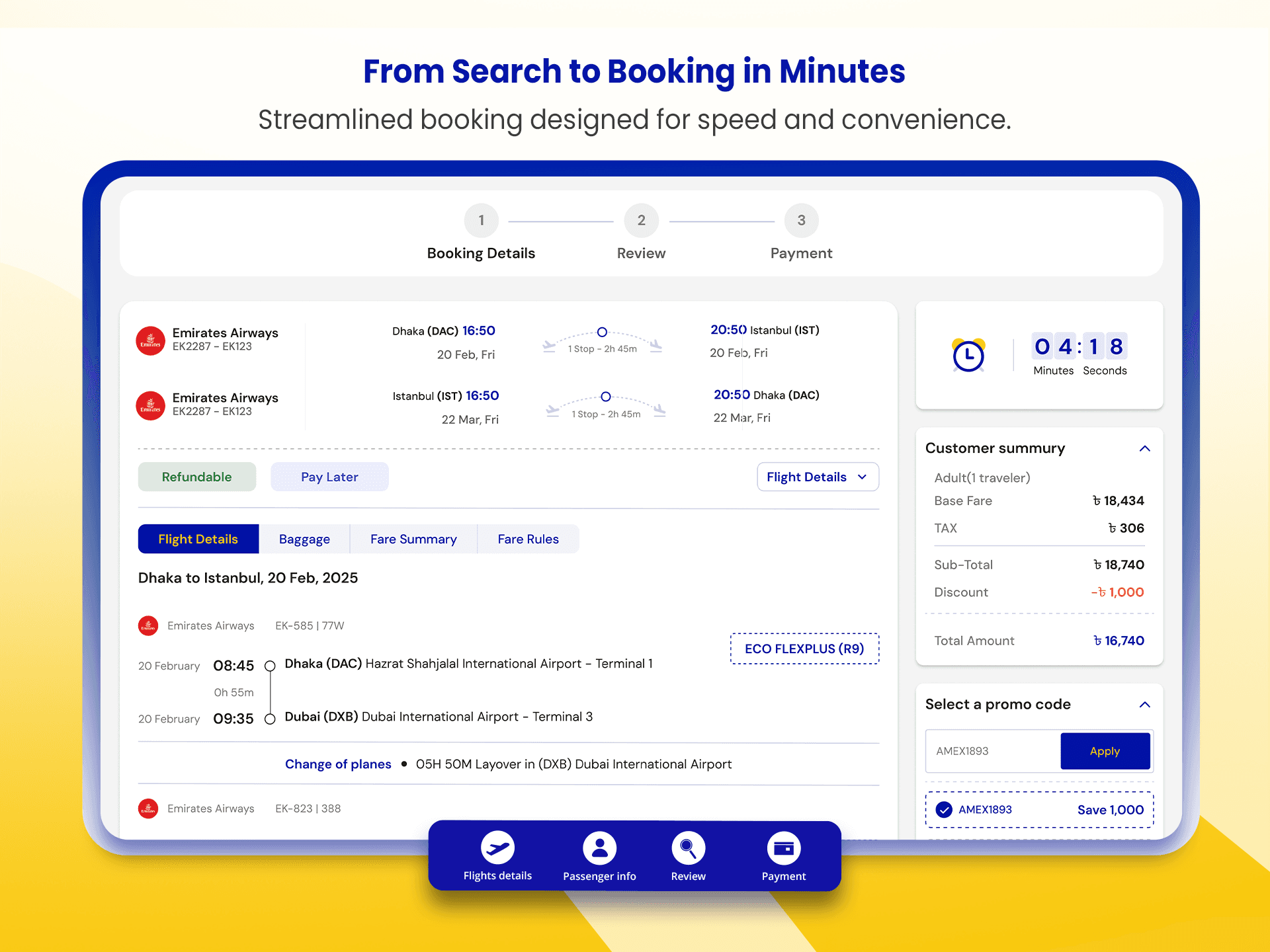The width and height of the screenshot is (1270, 952).
Task: Click flight code EK-585 | 77W
Action: 310,625
